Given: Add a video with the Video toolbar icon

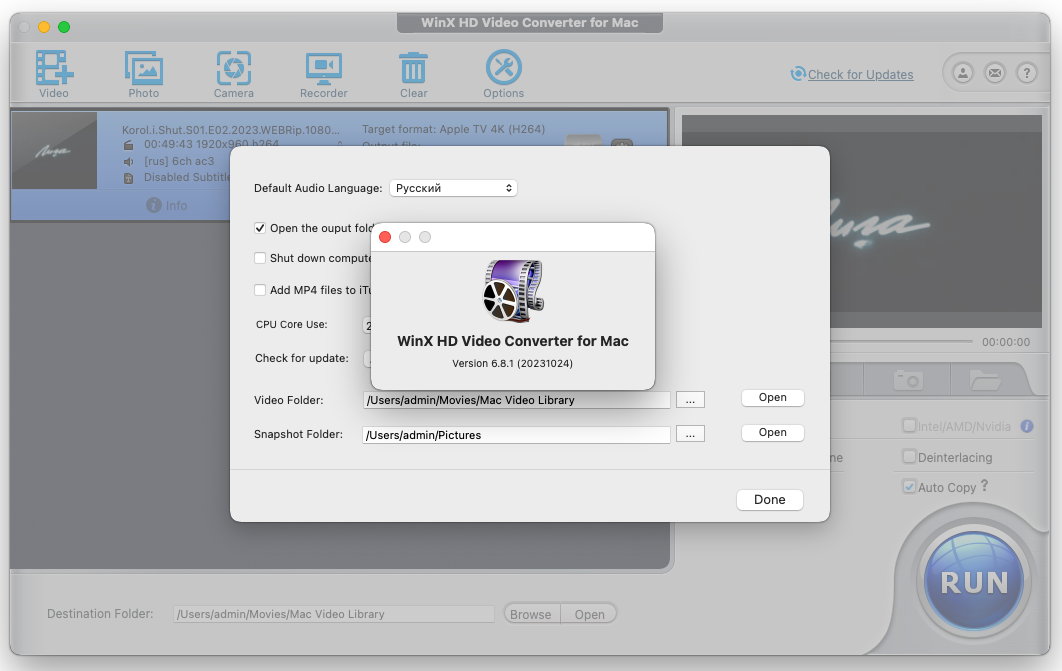Looking at the screenshot, I should [54, 74].
